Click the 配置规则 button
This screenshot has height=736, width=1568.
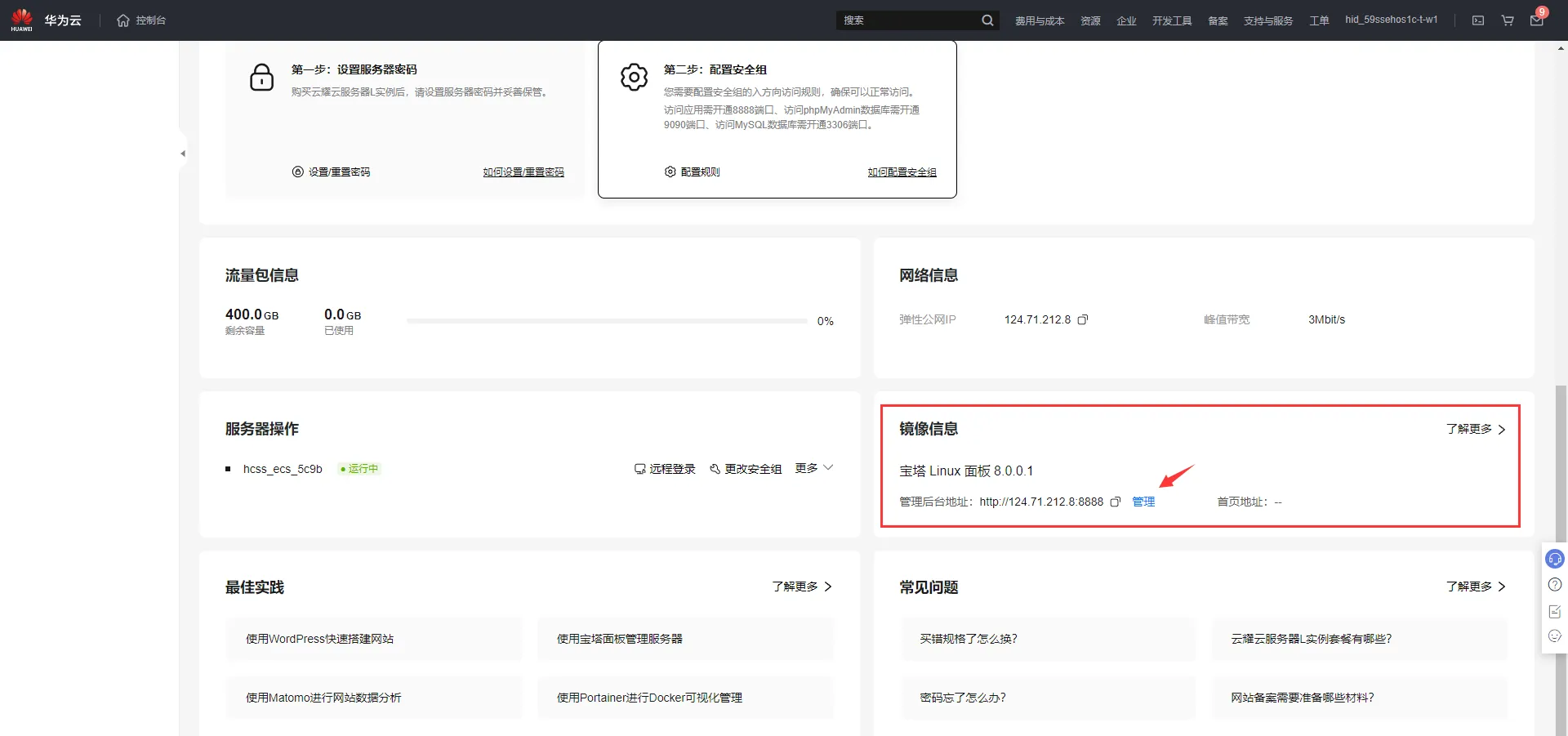pyautogui.click(x=693, y=172)
